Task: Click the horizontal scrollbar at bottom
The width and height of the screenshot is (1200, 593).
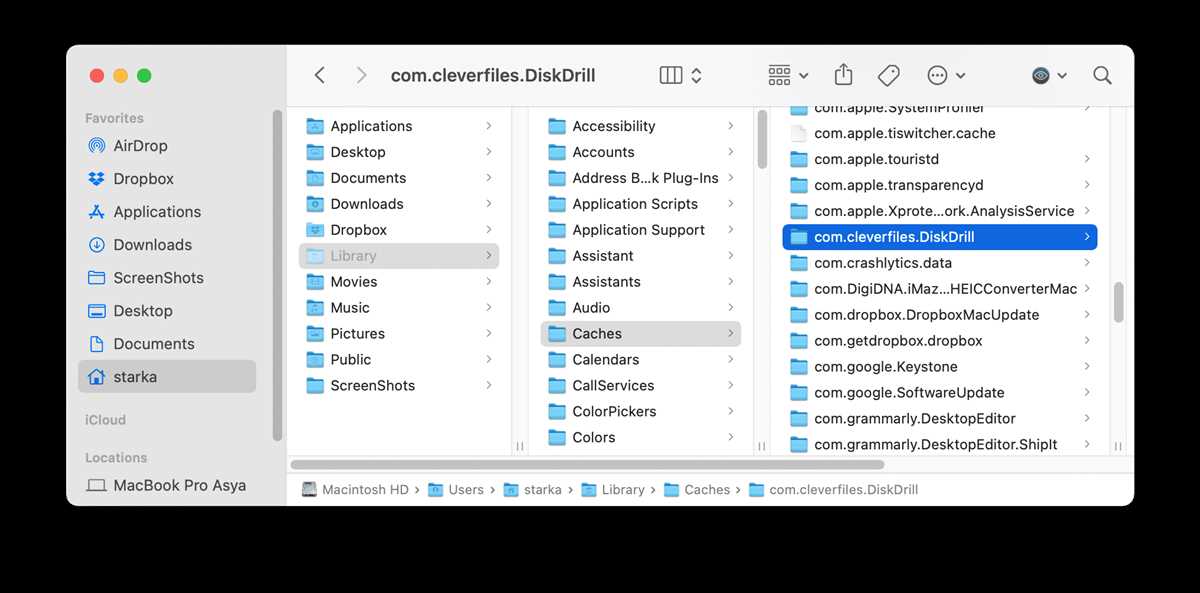Action: pos(587,465)
